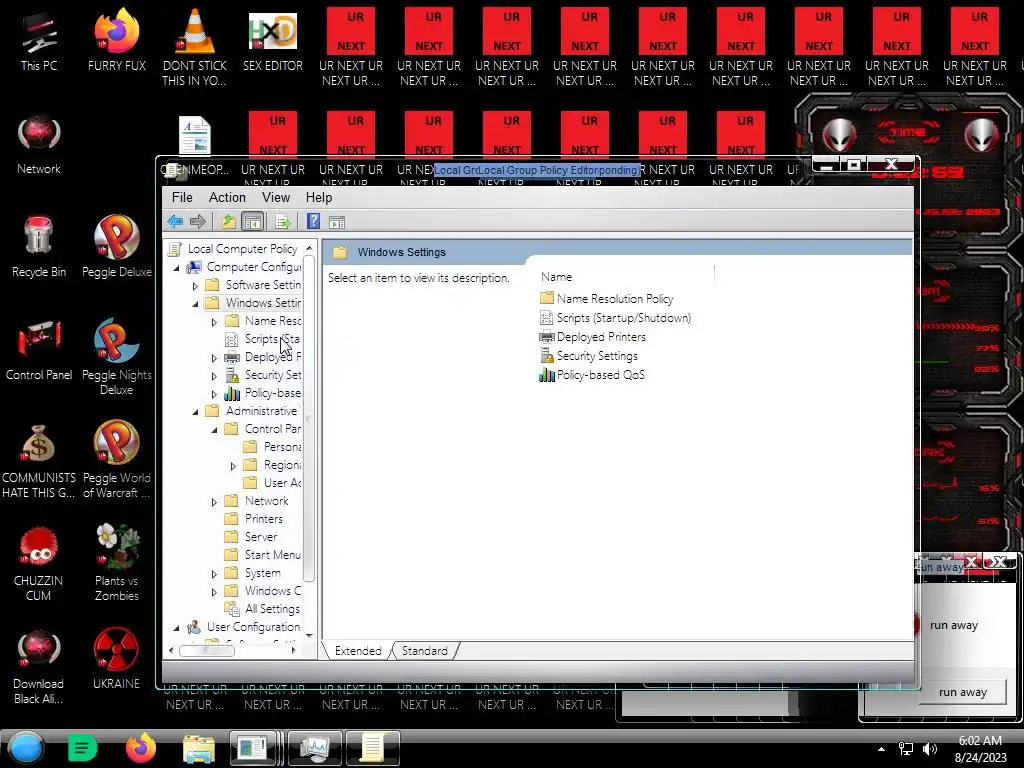Click the bottom run away button
Viewport: 1024px width, 768px height.
click(x=963, y=692)
